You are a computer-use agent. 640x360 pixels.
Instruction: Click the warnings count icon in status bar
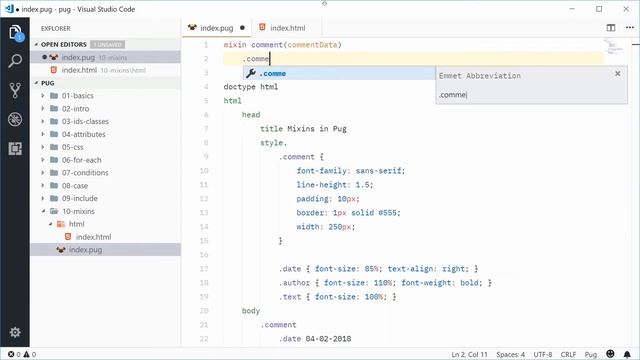pyautogui.click(x=27, y=354)
